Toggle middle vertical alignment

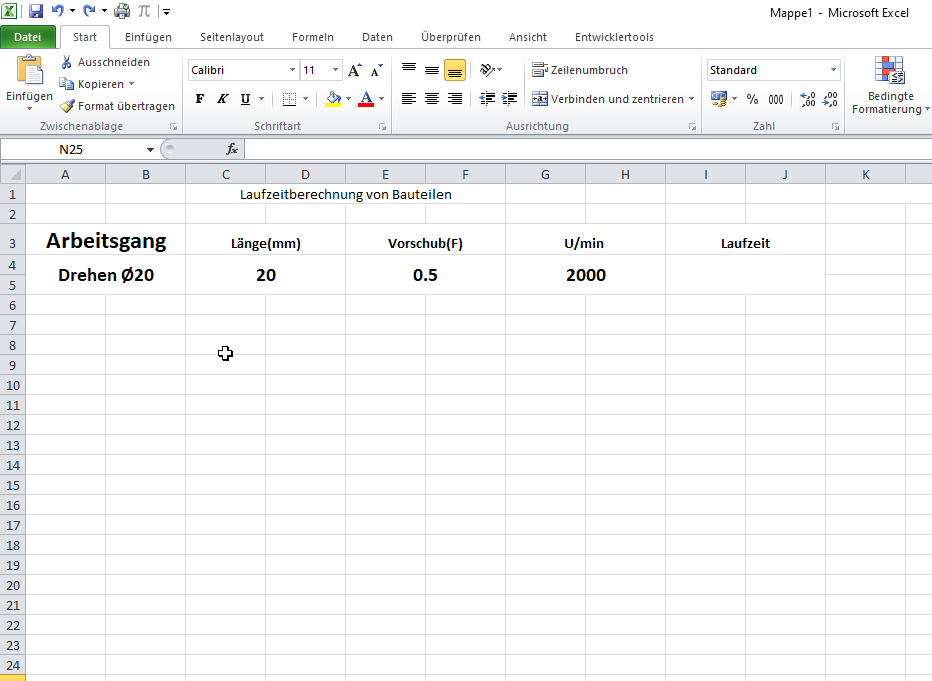coord(432,70)
